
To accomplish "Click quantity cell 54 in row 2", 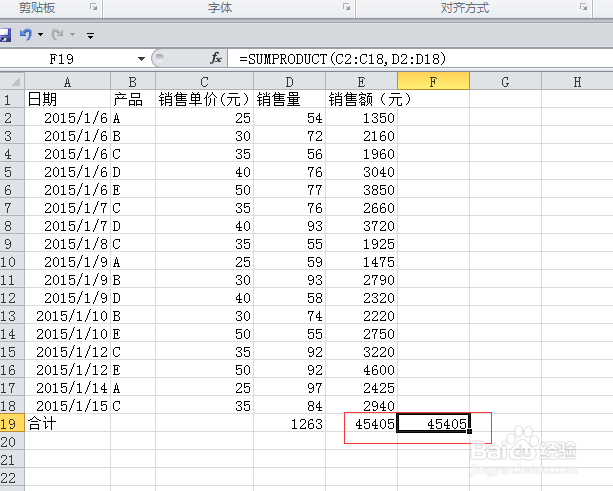I will (290, 118).
